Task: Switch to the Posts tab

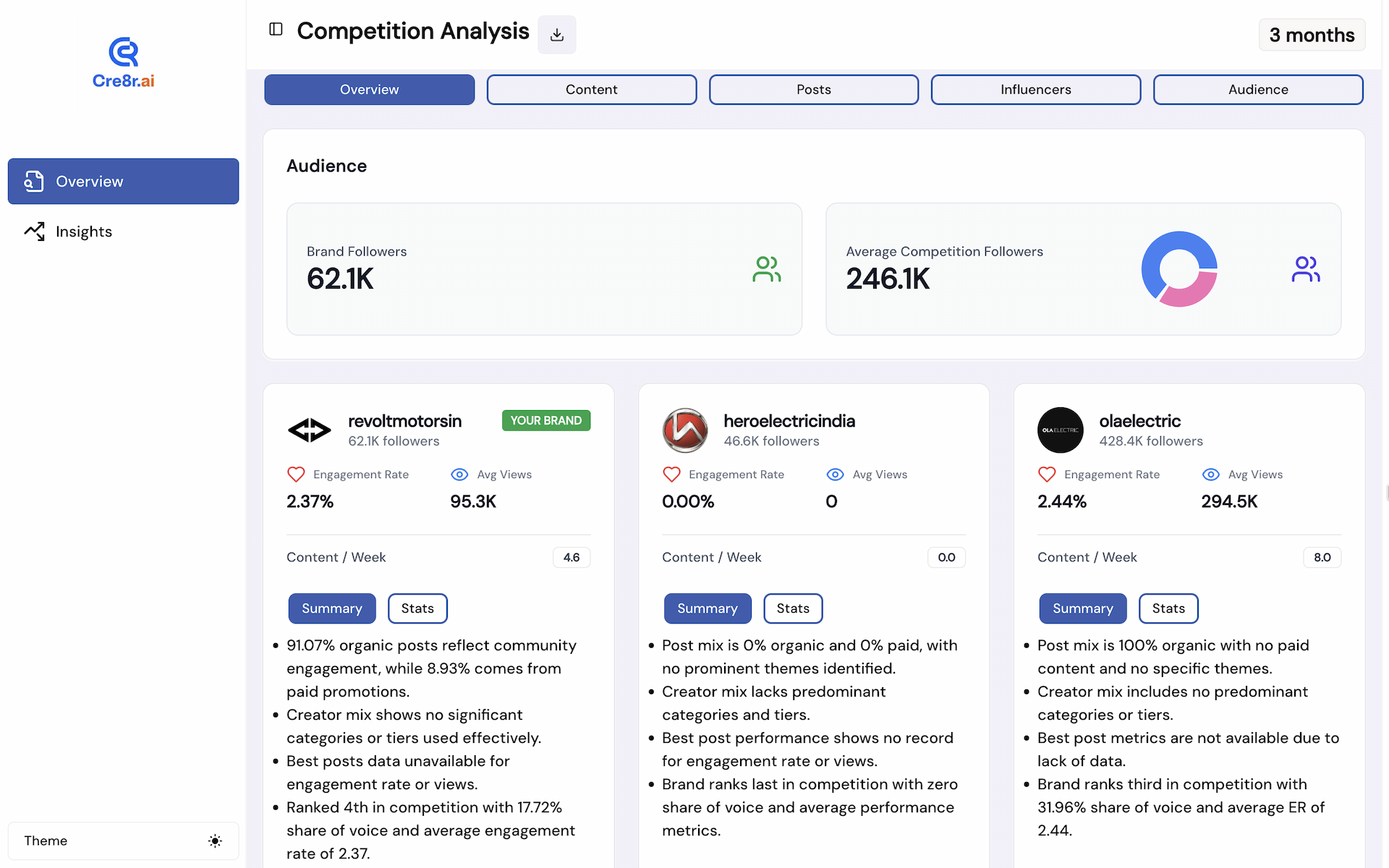Action: (x=814, y=90)
